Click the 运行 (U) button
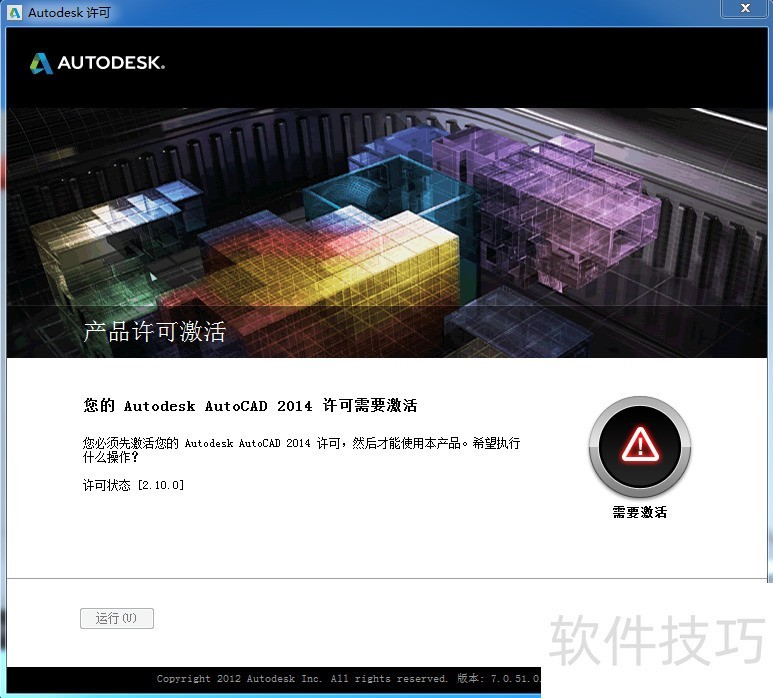773x698 pixels. (117, 618)
